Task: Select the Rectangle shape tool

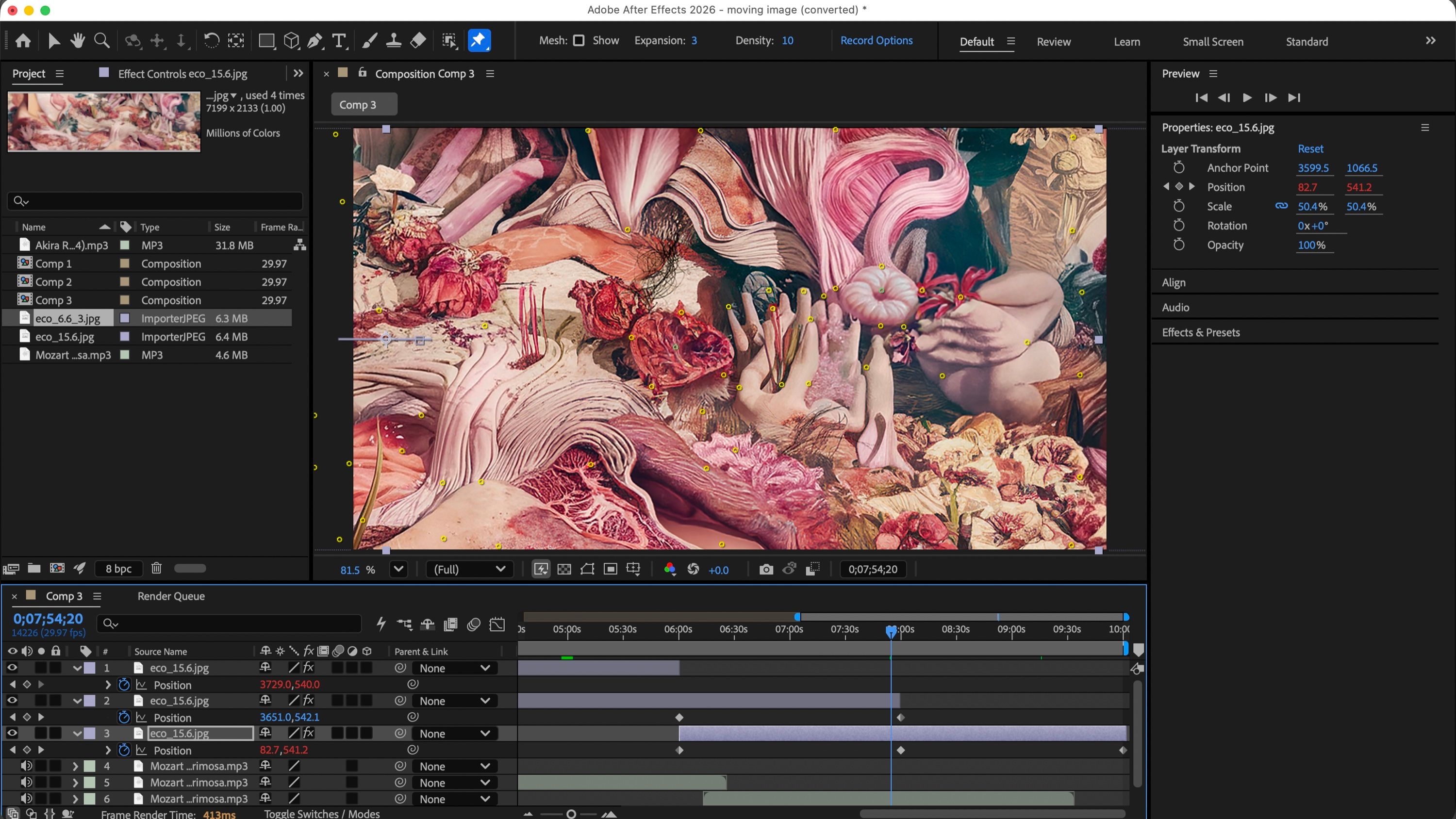Action: 266,41
